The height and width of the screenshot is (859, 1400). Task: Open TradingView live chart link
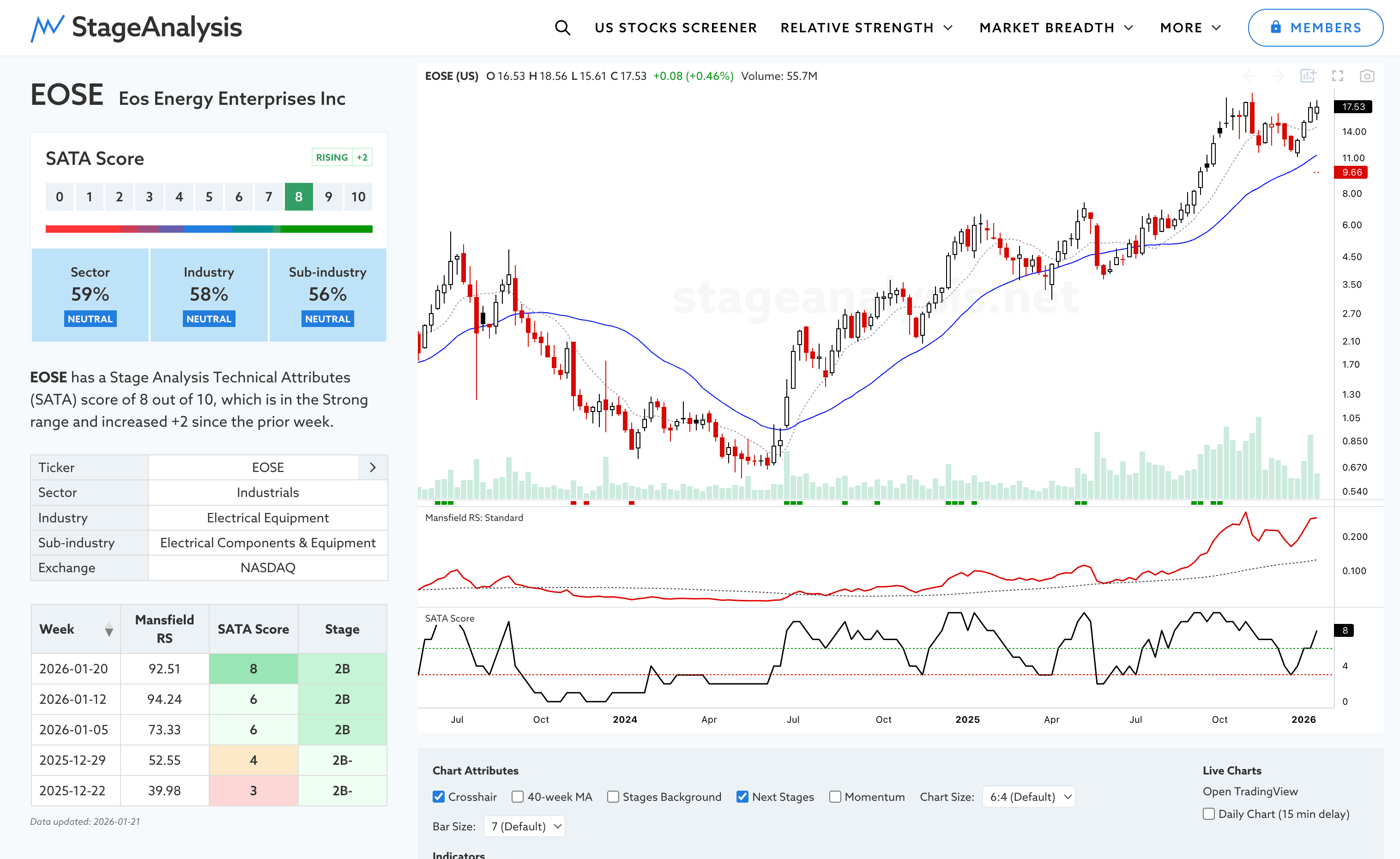(1250, 791)
